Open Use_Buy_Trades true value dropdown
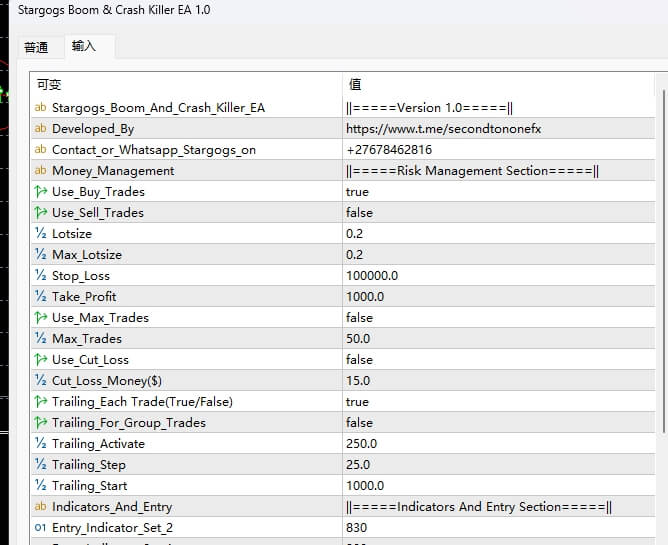The image size is (668, 545). click(357, 192)
